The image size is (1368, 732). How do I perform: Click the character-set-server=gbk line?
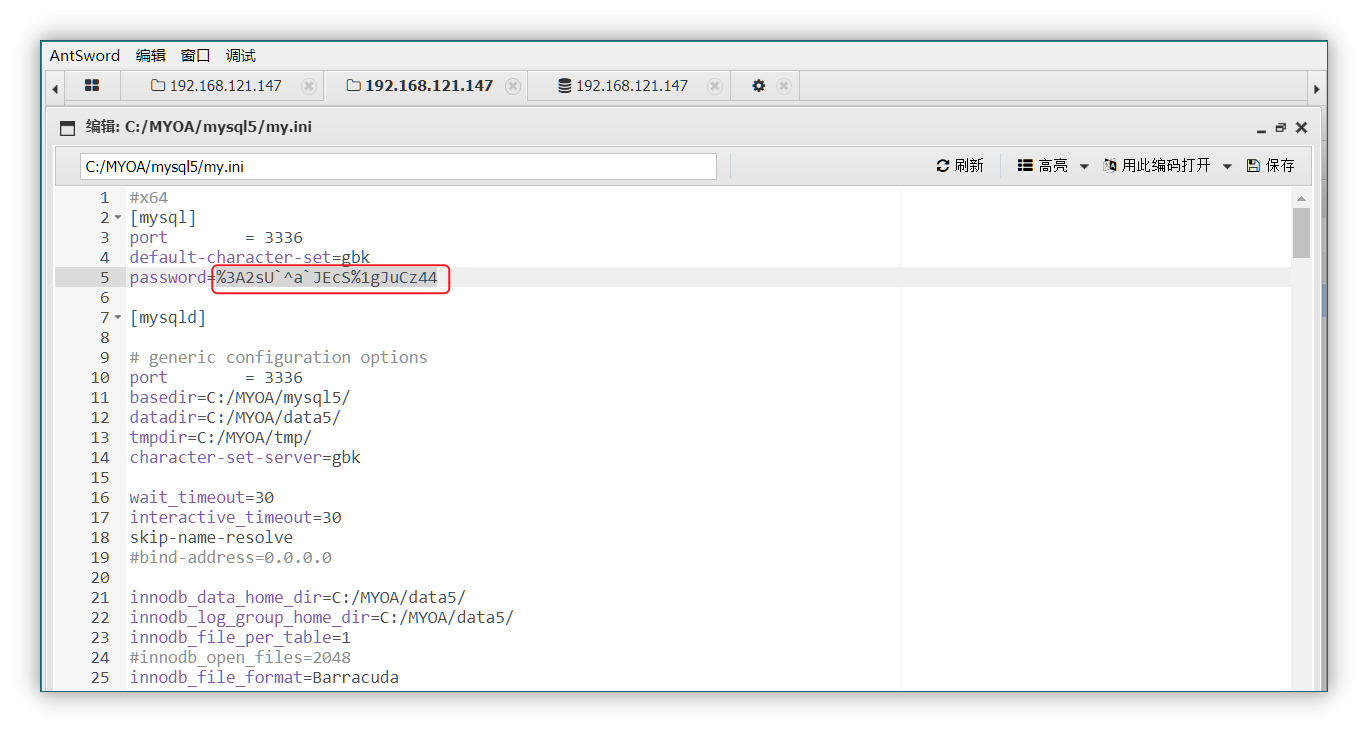pyautogui.click(x=245, y=458)
